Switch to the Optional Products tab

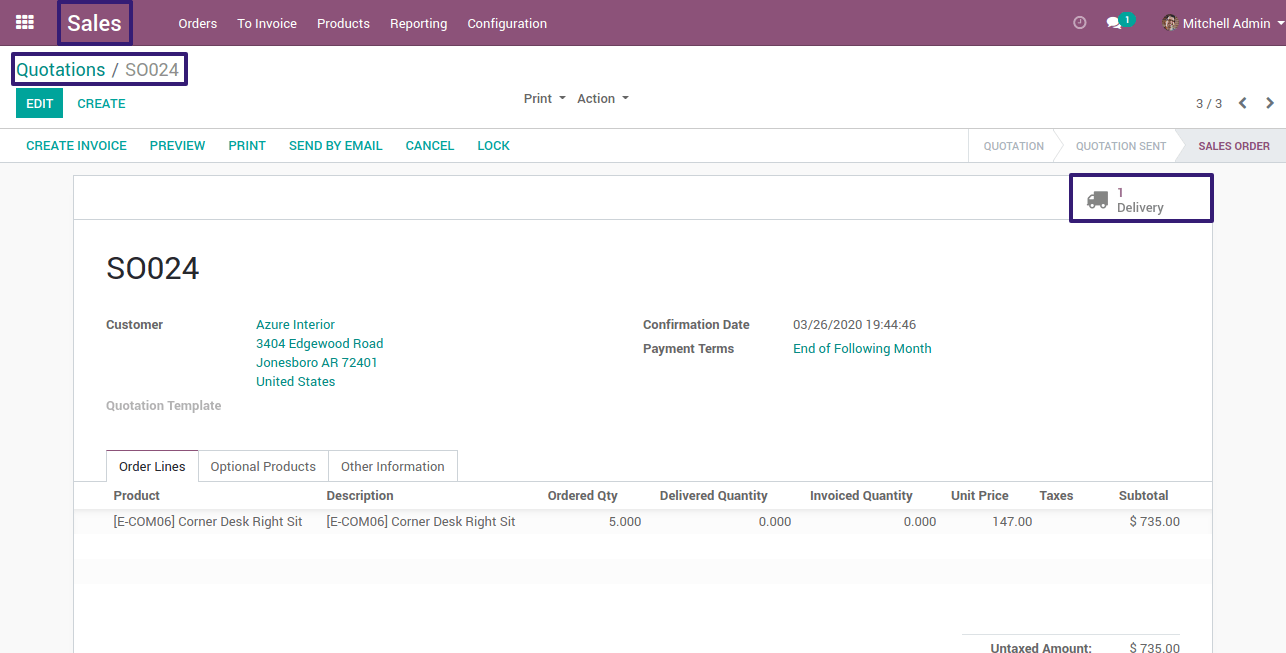click(x=263, y=467)
